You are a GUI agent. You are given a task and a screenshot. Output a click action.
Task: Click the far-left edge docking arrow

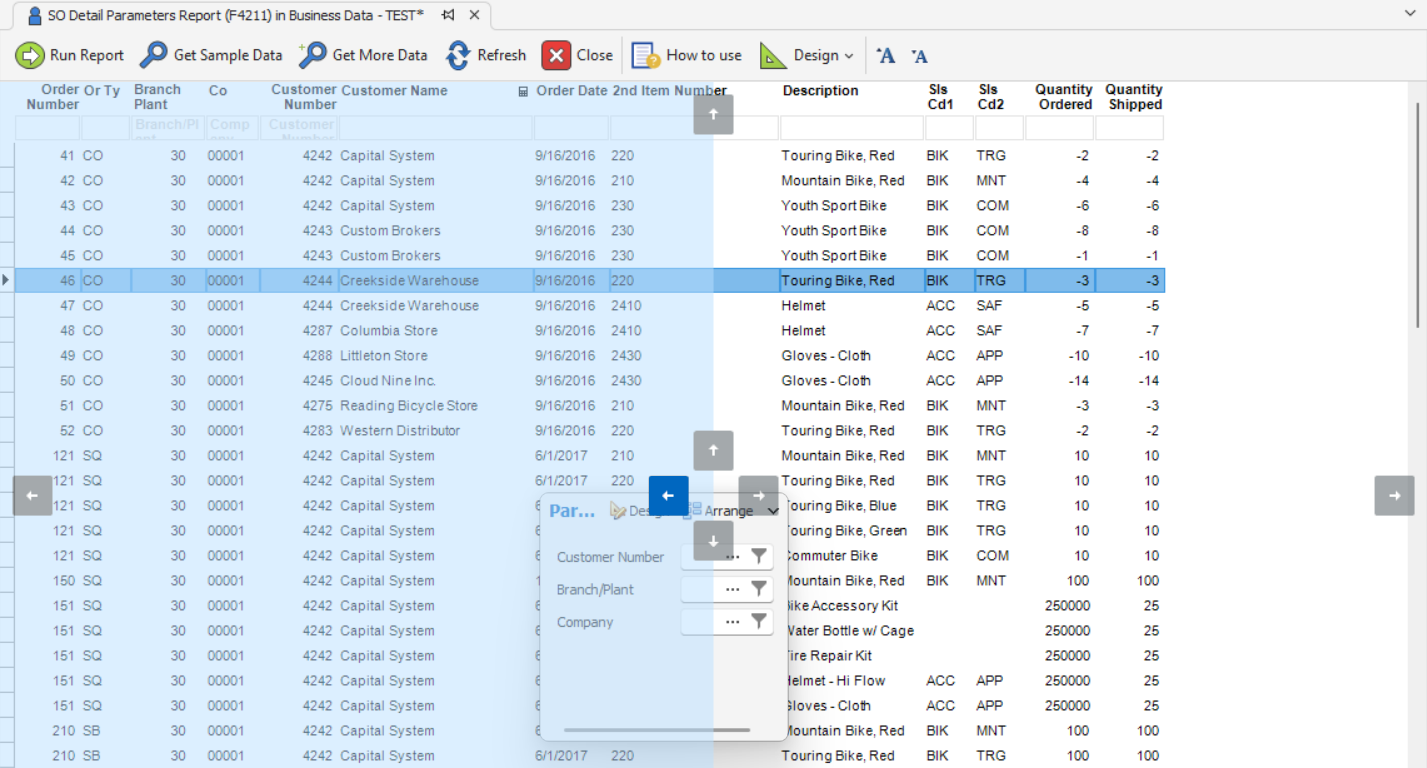click(32, 496)
